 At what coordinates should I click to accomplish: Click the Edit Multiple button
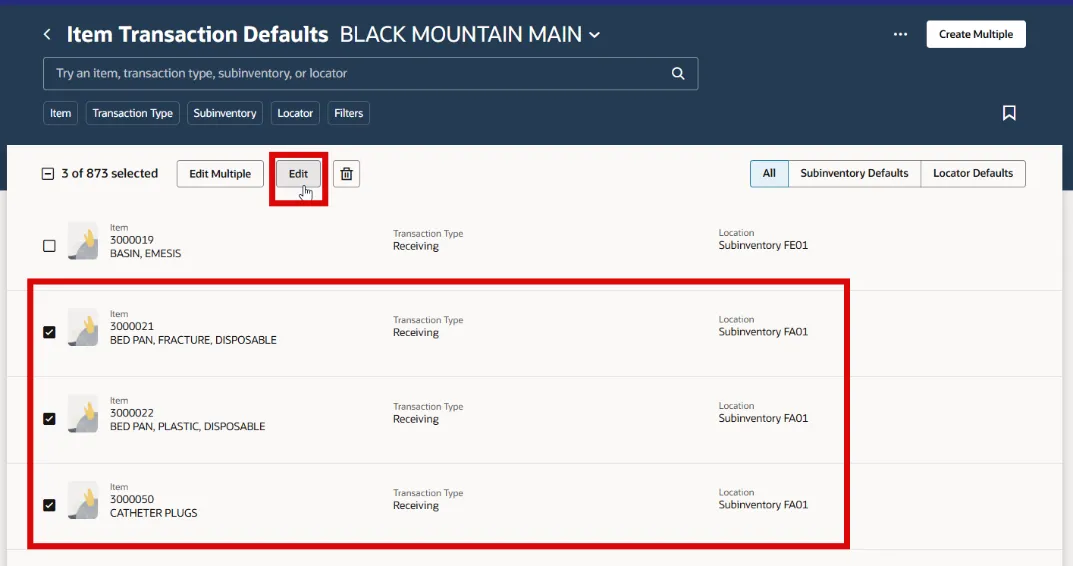pyautogui.click(x=220, y=174)
